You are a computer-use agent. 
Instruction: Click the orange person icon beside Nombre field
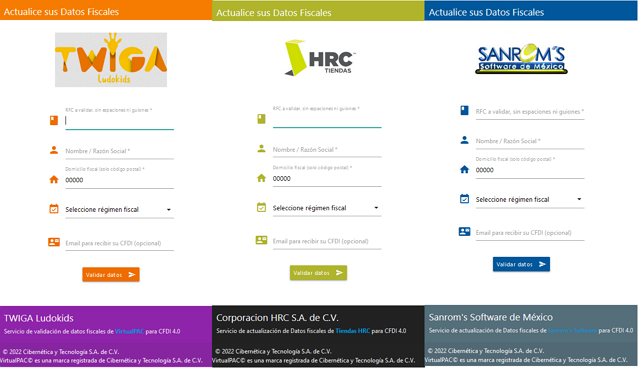pyautogui.click(x=54, y=150)
